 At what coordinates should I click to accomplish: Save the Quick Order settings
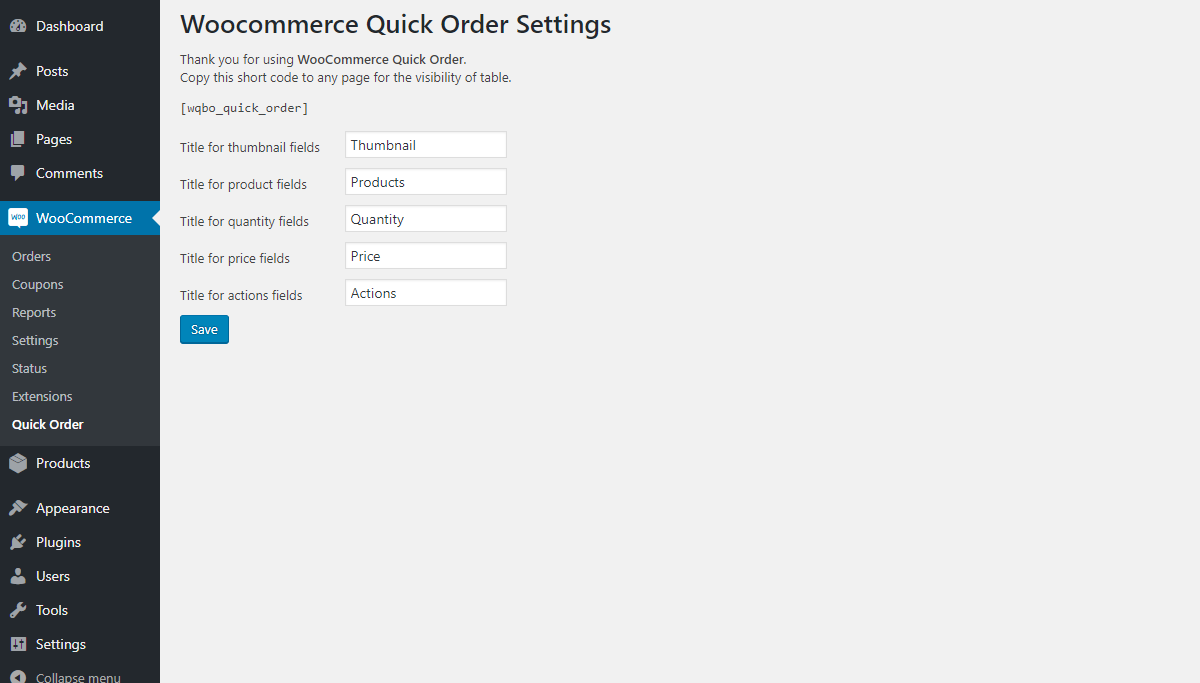tap(204, 329)
